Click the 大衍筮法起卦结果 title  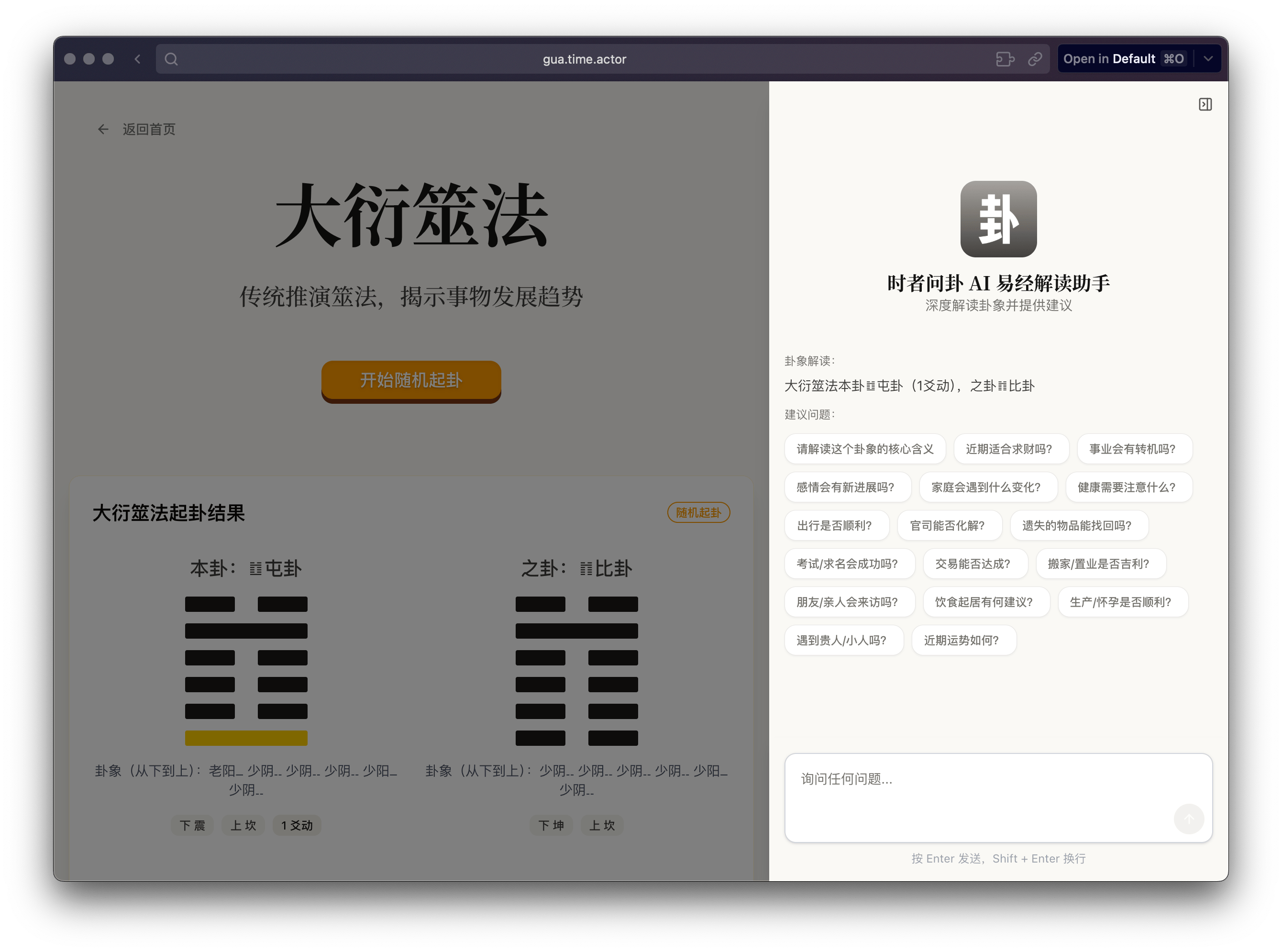pos(169,512)
